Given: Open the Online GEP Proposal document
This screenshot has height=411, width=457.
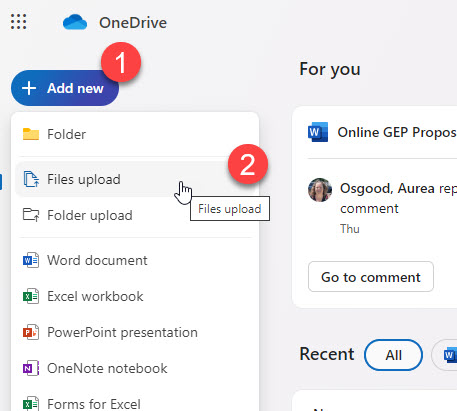Looking at the screenshot, I should click(x=397, y=132).
